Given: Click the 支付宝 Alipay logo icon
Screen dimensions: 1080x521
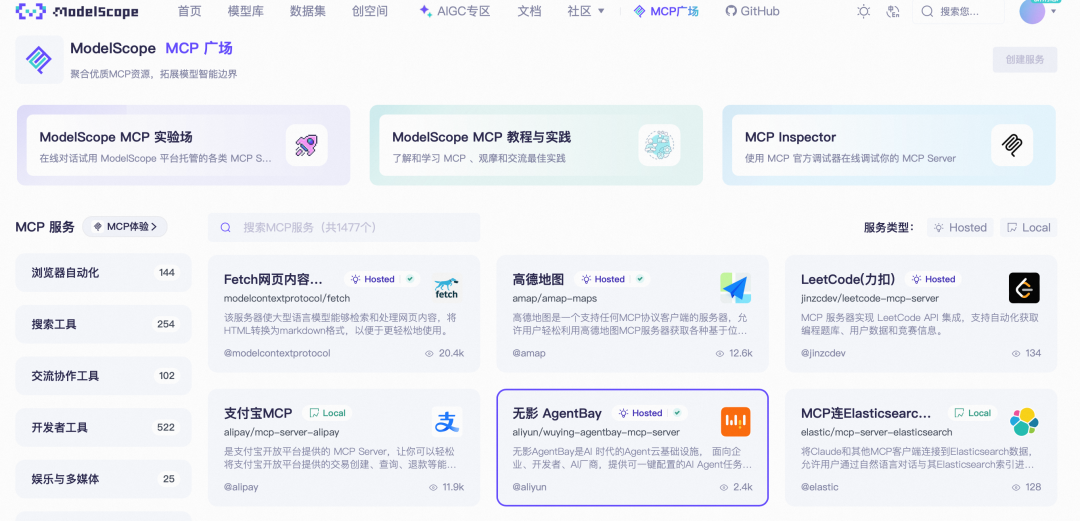Looking at the screenshot, I should (x=446, y=422).
